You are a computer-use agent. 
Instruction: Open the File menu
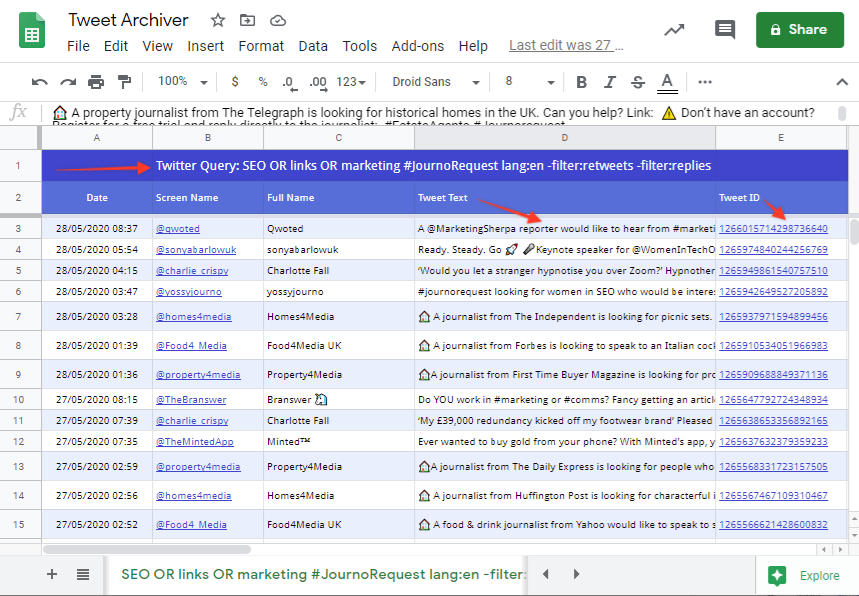click(78, 46)
